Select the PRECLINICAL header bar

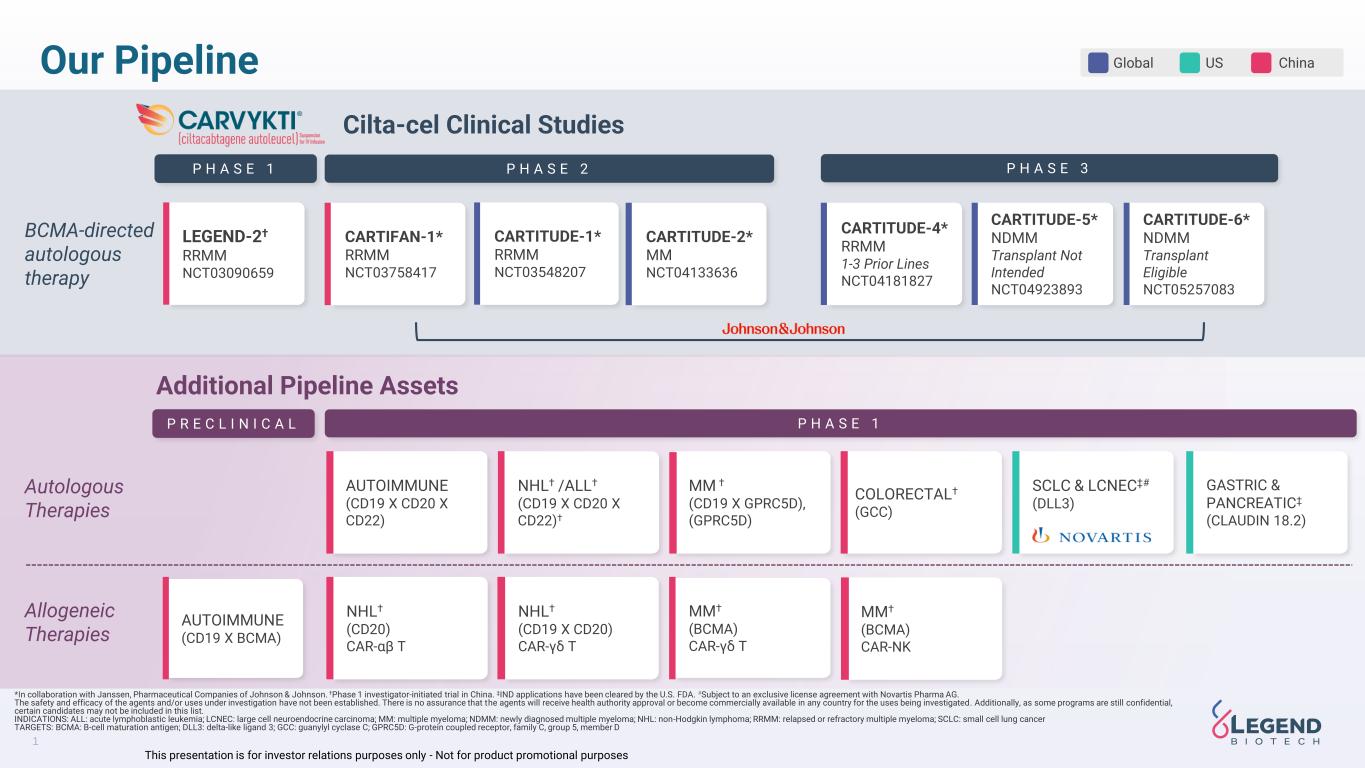(233, 423)
